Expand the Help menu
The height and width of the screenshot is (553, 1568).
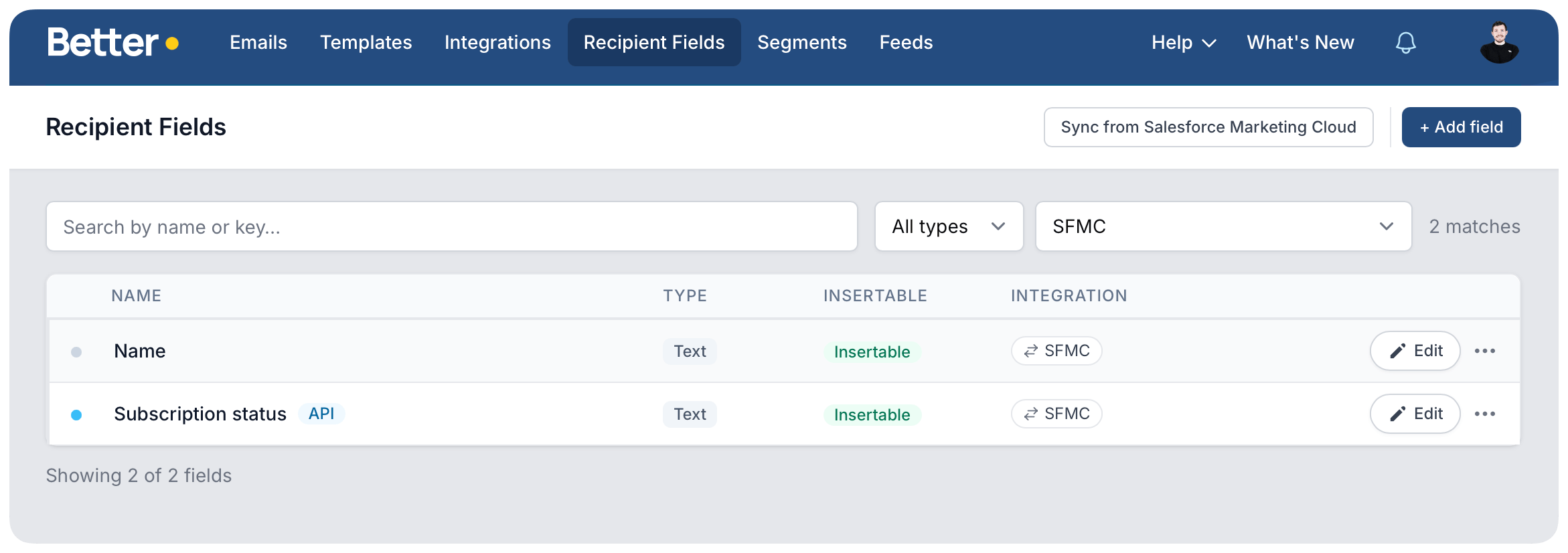(1184, 42)
